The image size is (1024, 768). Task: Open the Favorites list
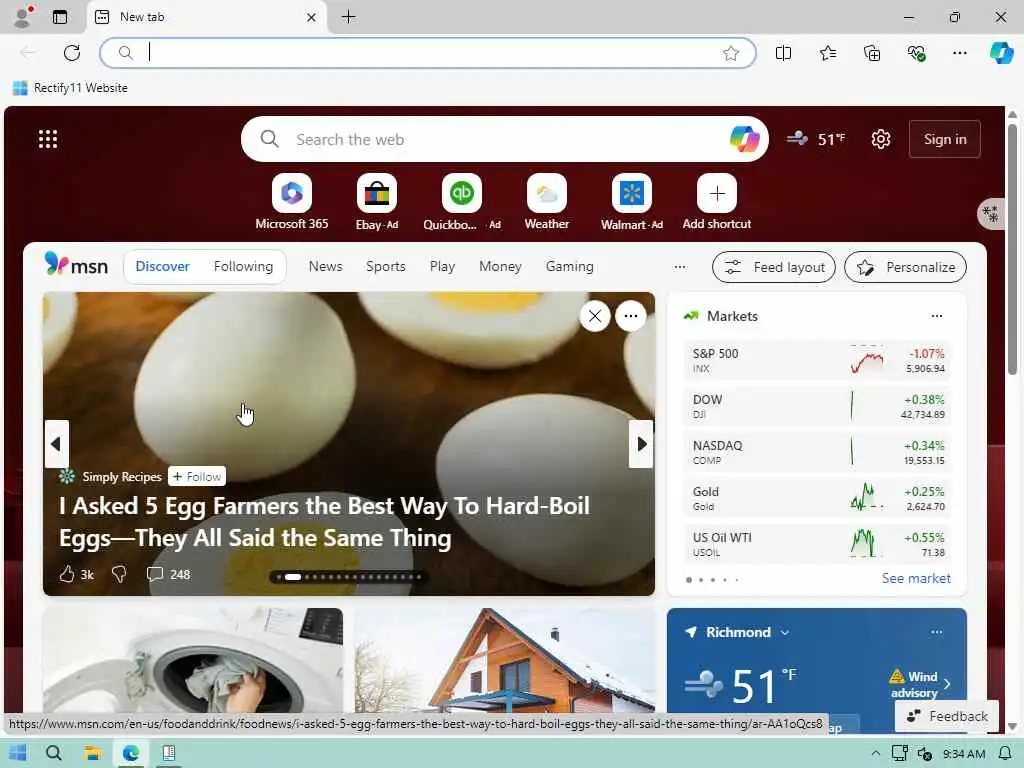pyautogui.click(x=827, y=53)
